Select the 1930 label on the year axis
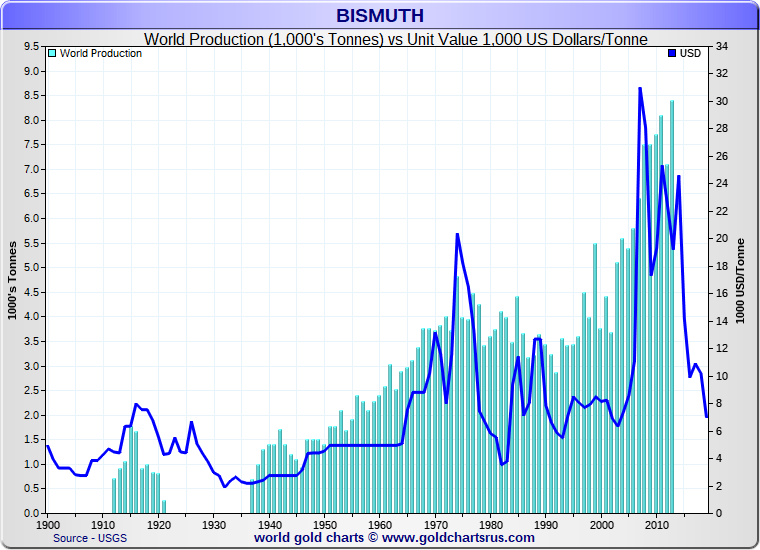The height and width of the screenshot is (550, 760). [213, 524]
